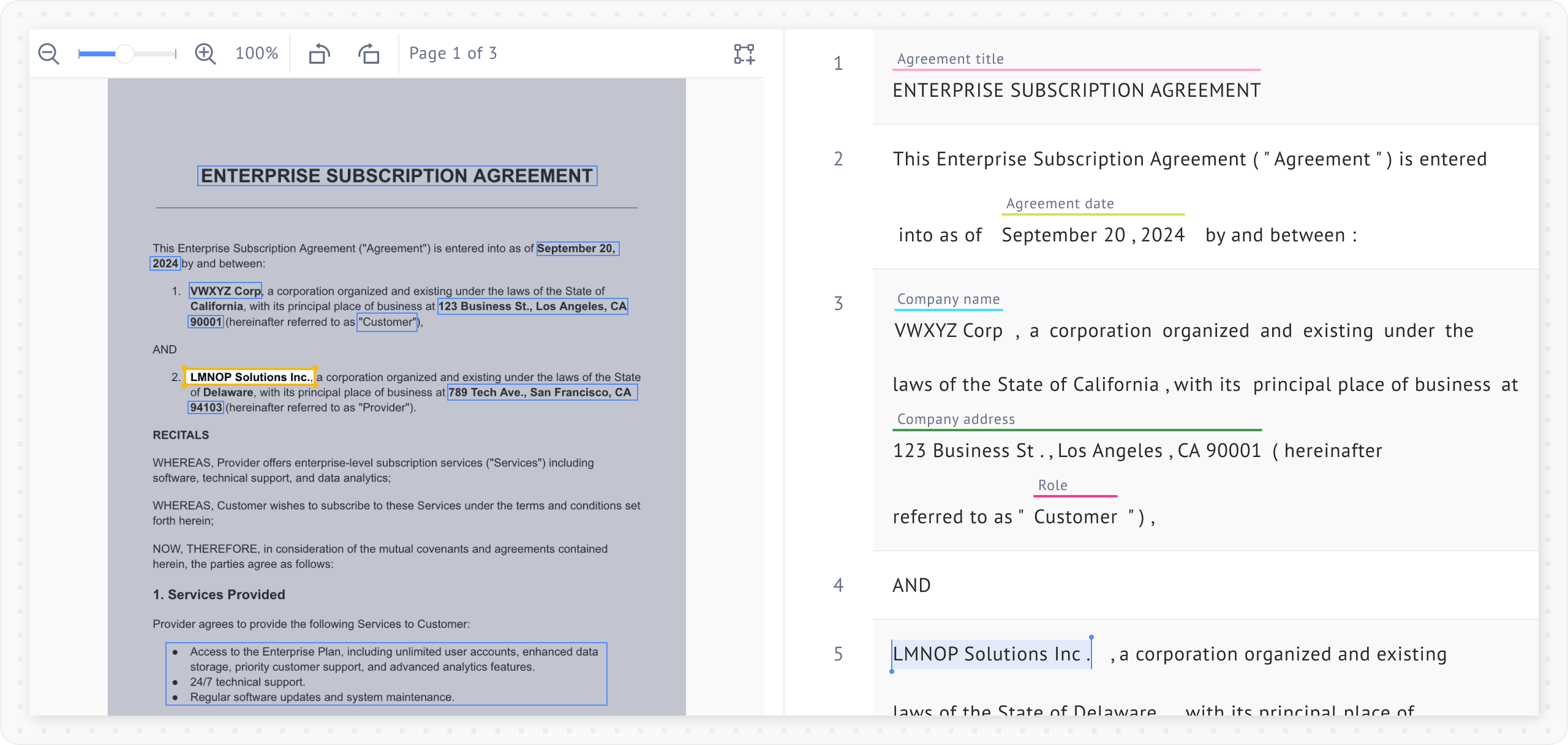Click the zoom in magnifier icon
1568x745 pixels.
pyautogui.click(x=205, y=54)
